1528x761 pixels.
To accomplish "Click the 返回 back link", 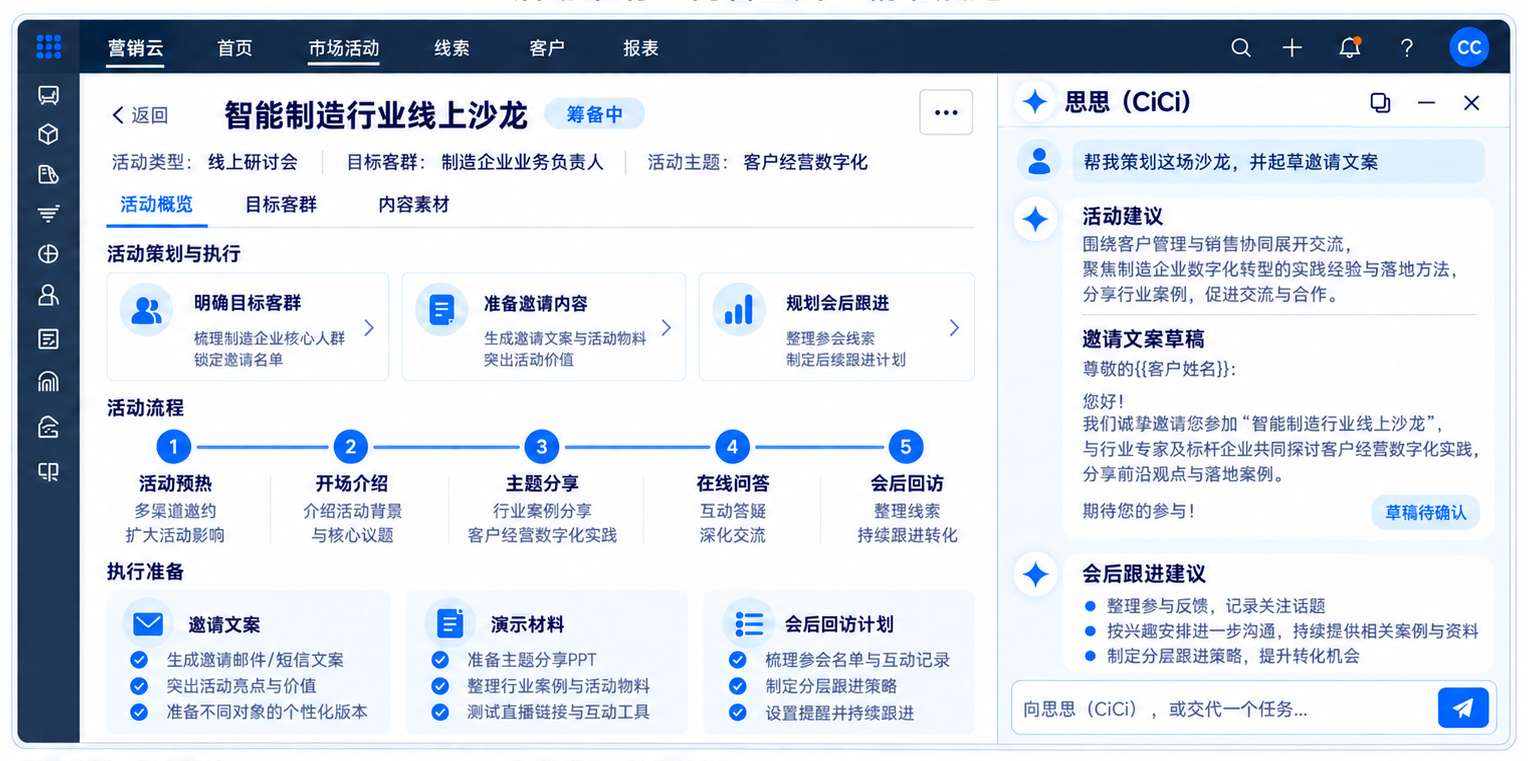I will click(140, 115).
